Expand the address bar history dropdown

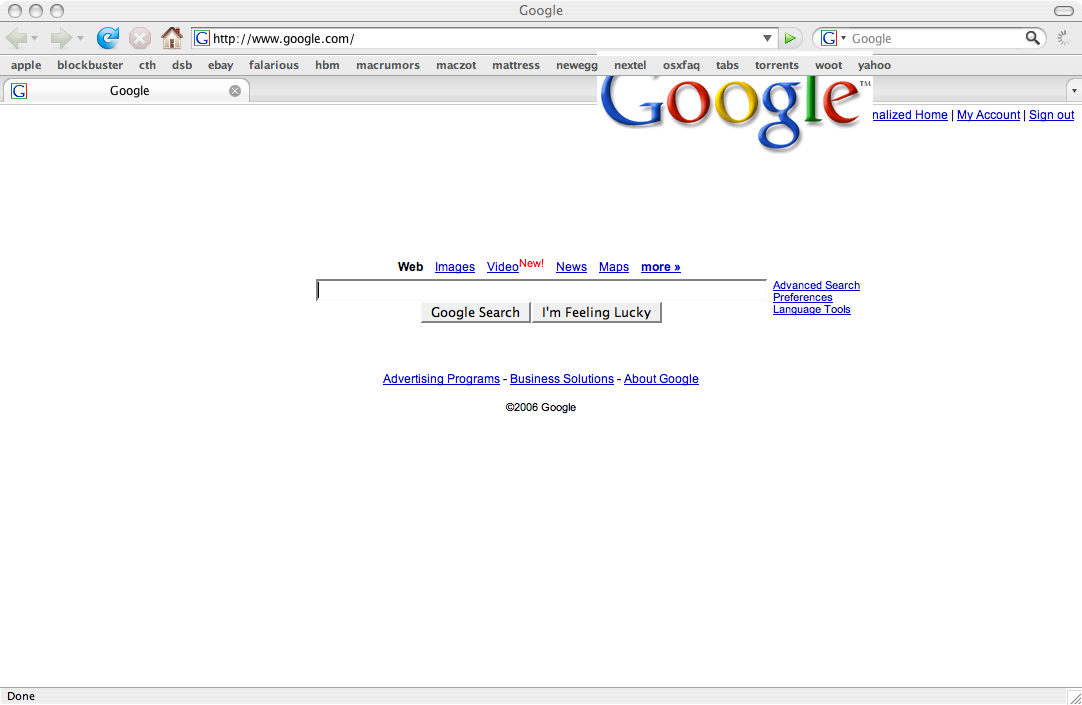[x=767, y=39]
